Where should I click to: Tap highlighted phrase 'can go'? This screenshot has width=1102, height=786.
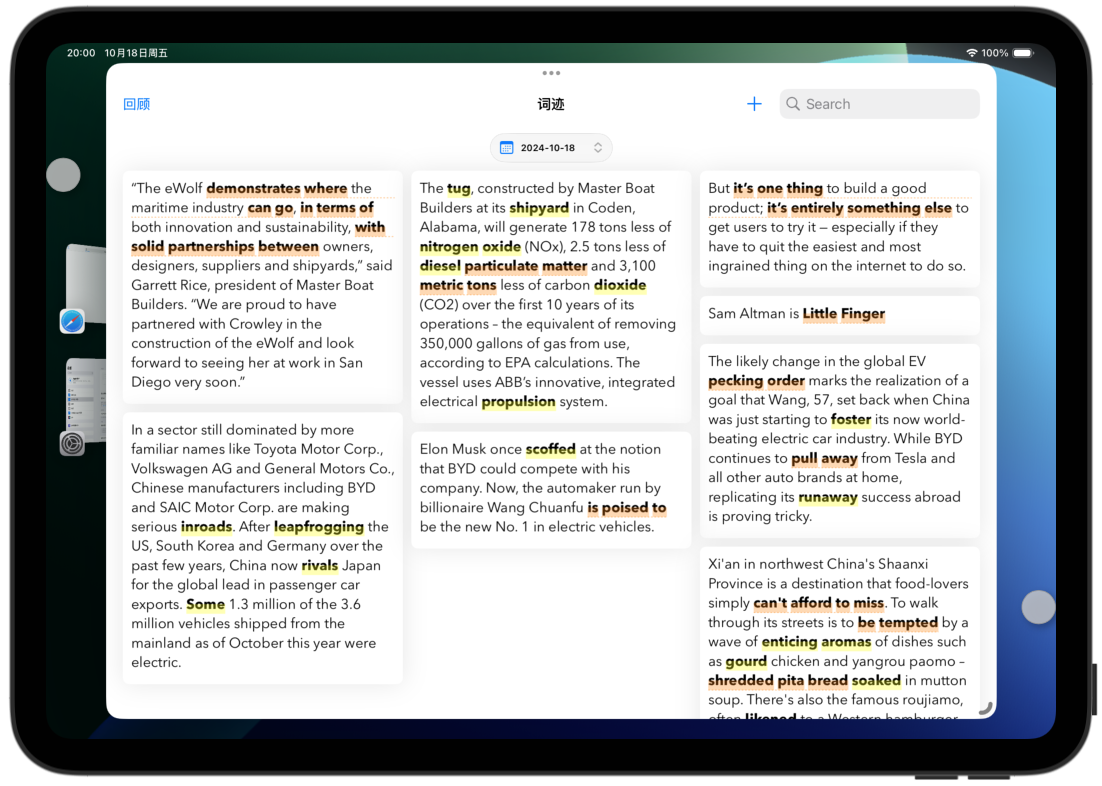tap(271, 208)
